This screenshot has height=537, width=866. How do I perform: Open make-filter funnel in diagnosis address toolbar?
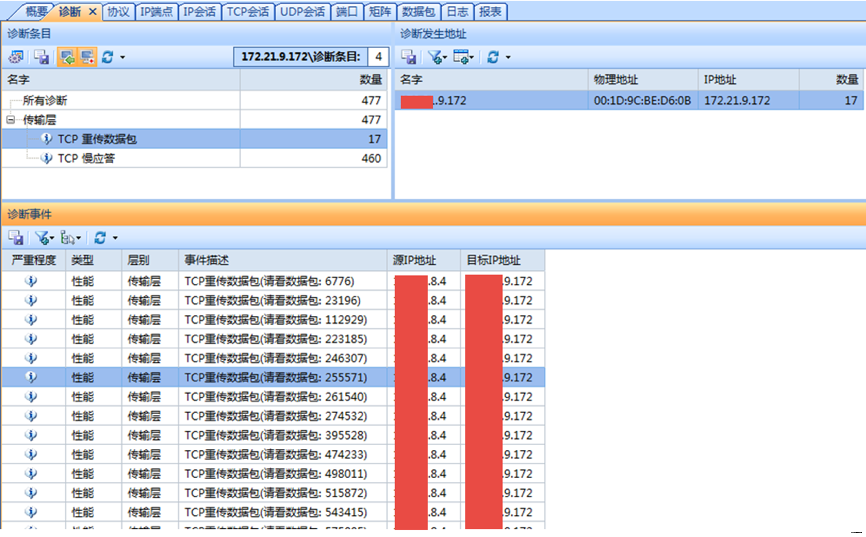[x=438, y=57]
